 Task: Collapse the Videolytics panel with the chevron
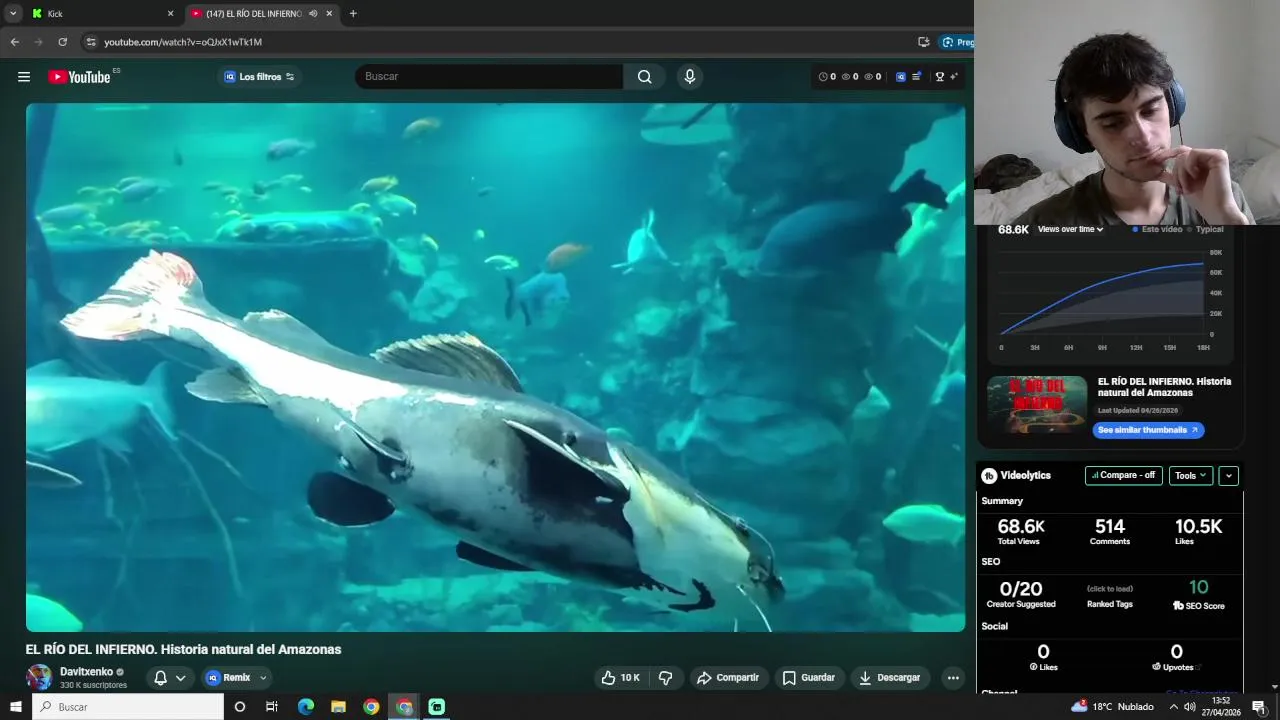1229,476
